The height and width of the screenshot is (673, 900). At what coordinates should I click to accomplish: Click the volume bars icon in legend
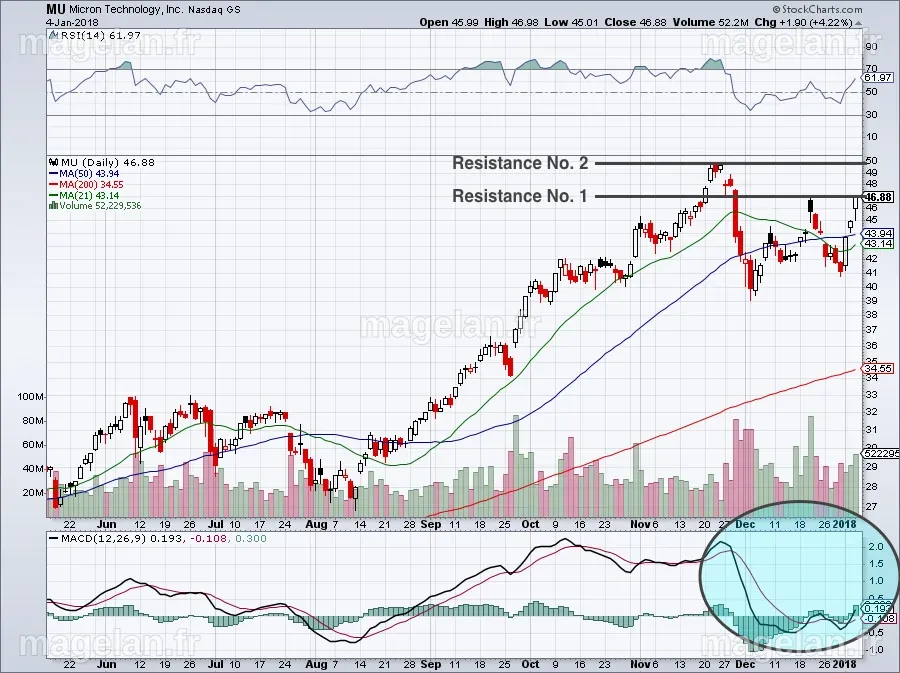54,205
